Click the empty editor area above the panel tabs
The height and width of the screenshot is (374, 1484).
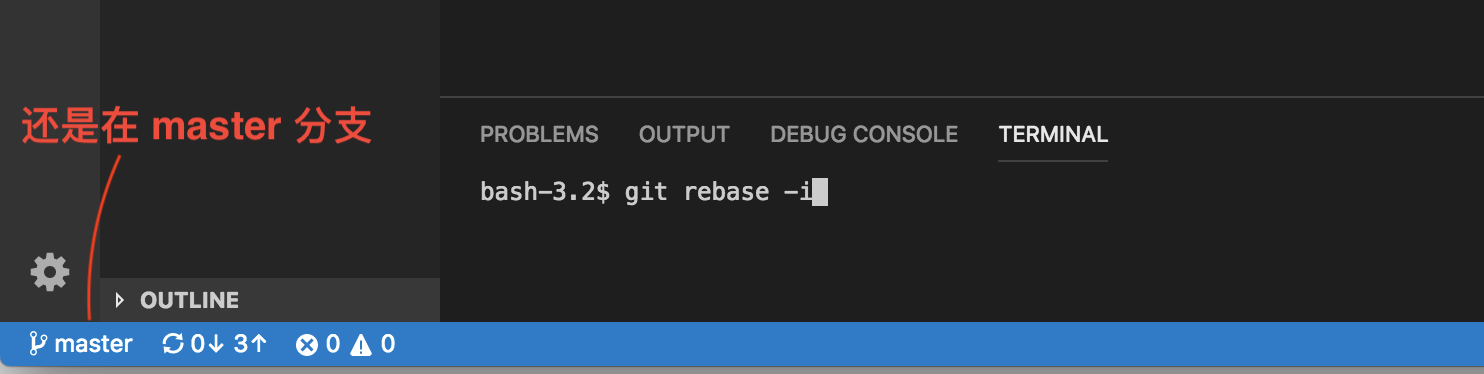coord(961,48)
